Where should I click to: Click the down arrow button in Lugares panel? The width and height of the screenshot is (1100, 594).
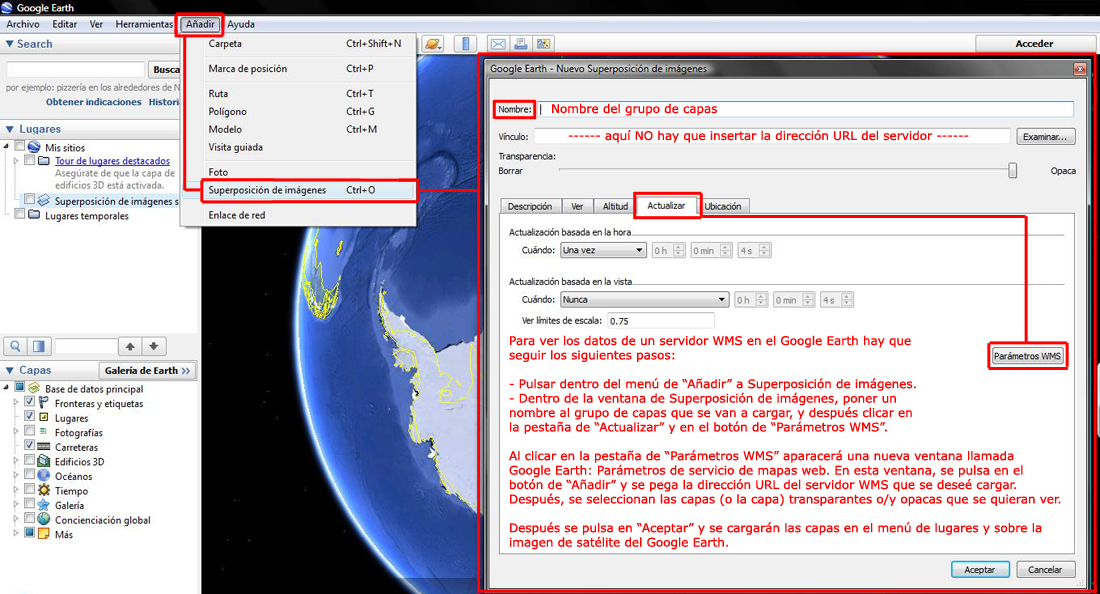click(154, 346)
